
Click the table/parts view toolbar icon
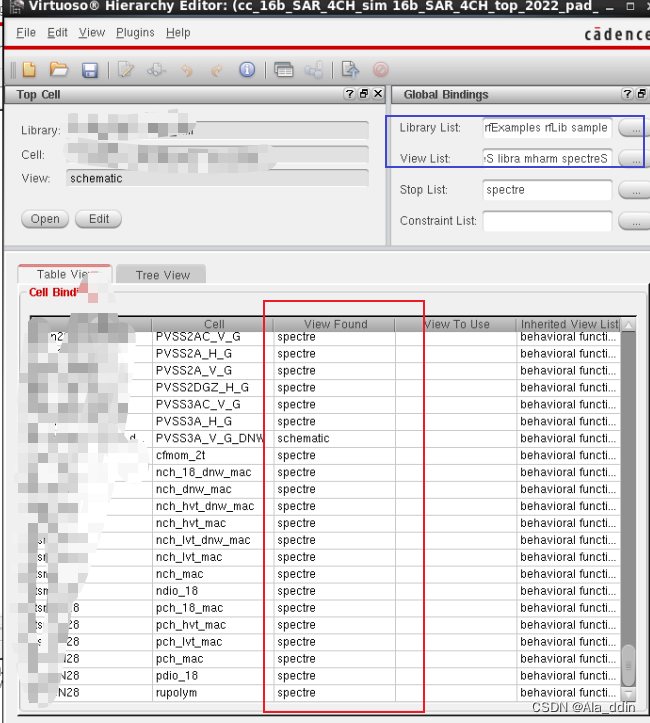coord(284,70)
